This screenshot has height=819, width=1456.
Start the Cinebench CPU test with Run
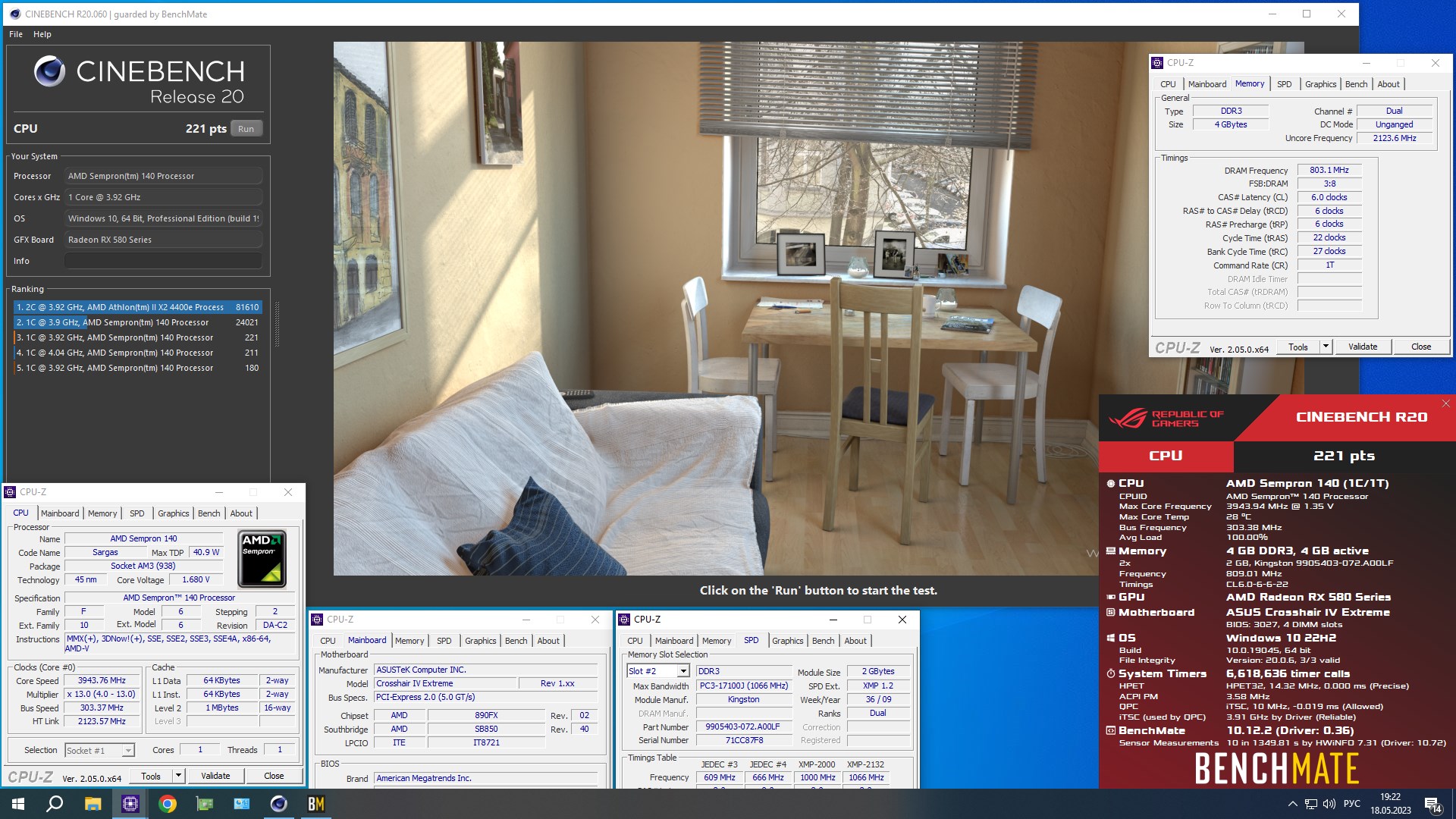[x=246, y=129]
